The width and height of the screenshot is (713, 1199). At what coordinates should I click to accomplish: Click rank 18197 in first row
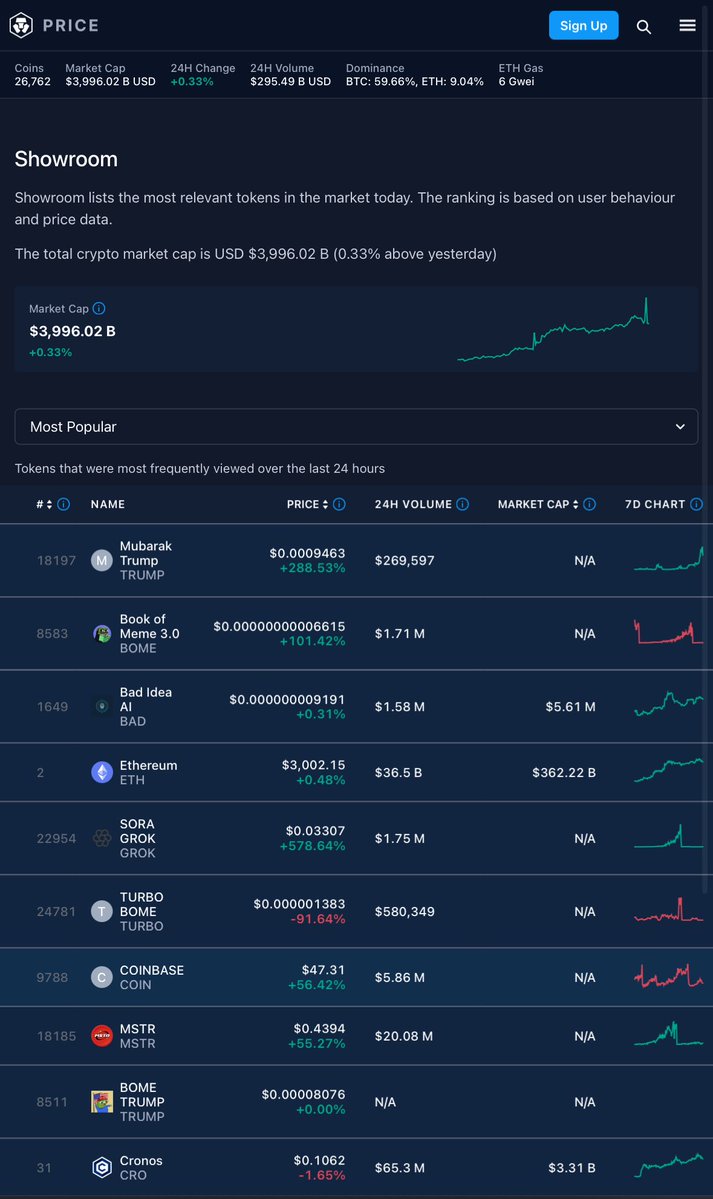tap(57, 561)
